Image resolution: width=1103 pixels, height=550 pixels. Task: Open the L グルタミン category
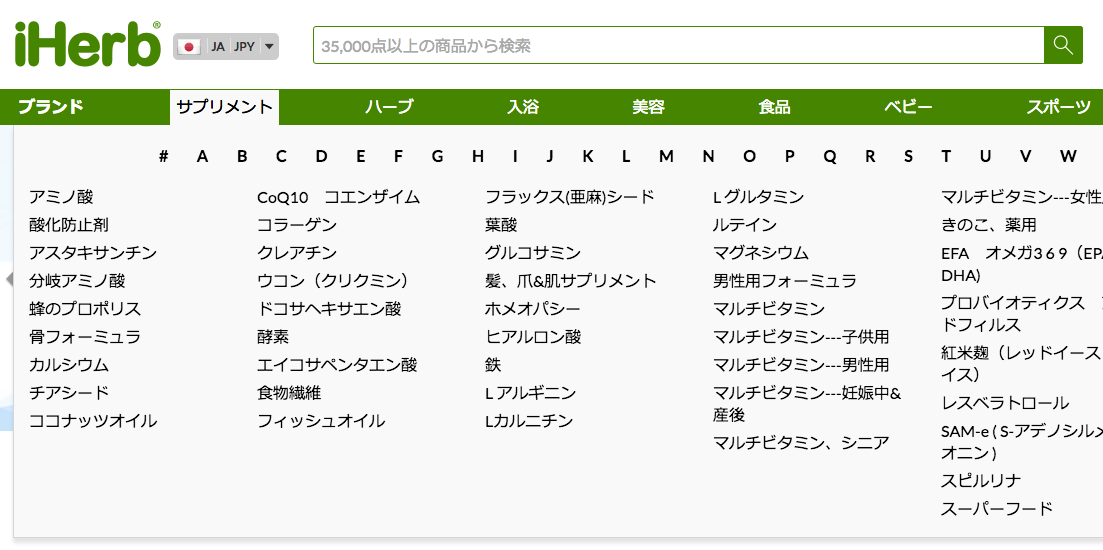tap(758, 197)
